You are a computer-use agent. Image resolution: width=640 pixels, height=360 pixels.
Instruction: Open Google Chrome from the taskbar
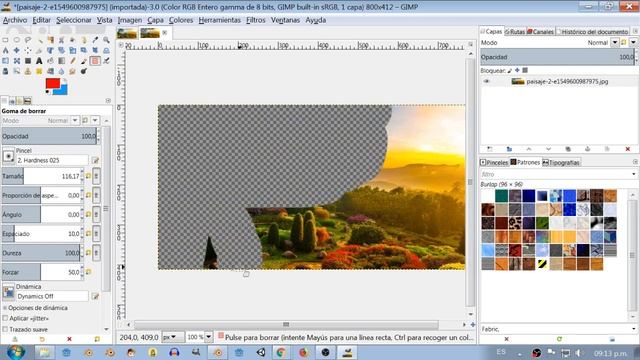point(281,352)
